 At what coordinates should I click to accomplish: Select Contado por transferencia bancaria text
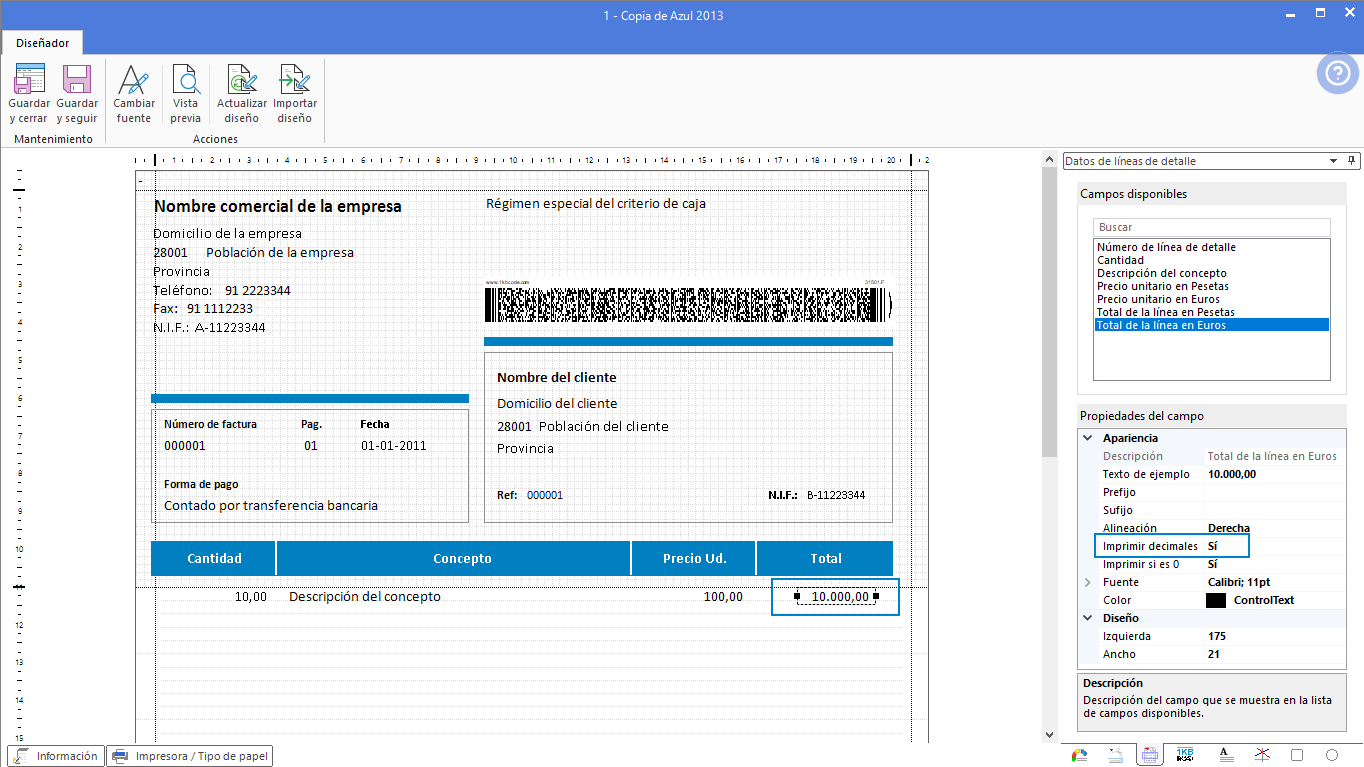[271, 505]
